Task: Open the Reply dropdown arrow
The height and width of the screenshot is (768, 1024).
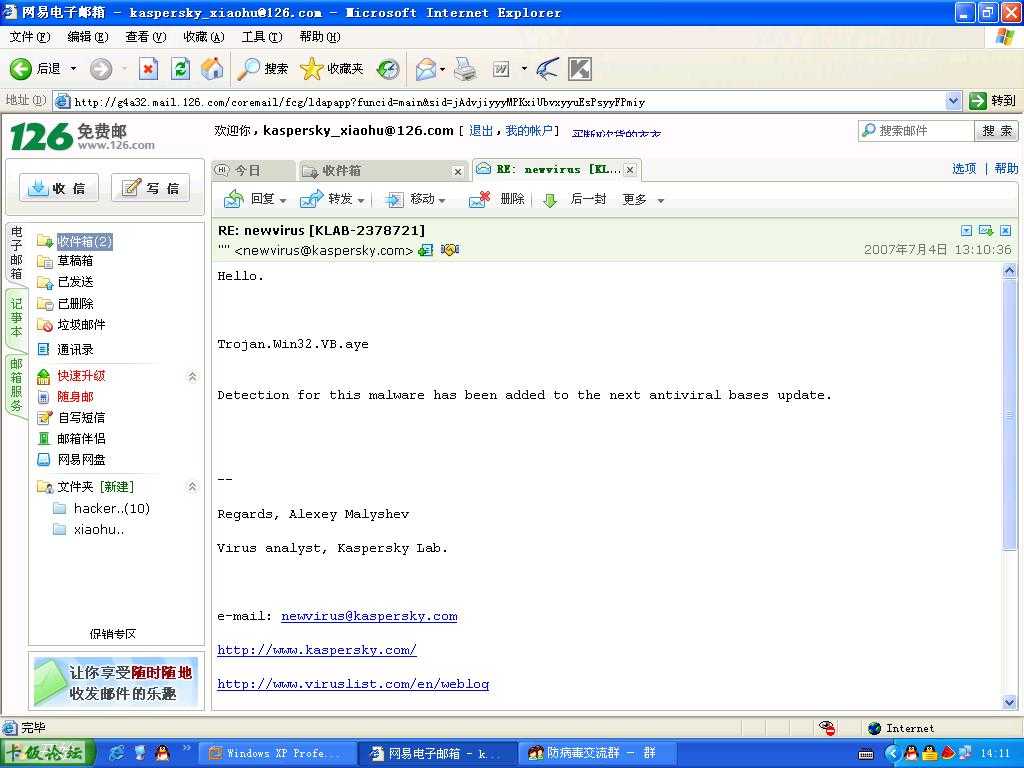Action: tap(283, 200)
